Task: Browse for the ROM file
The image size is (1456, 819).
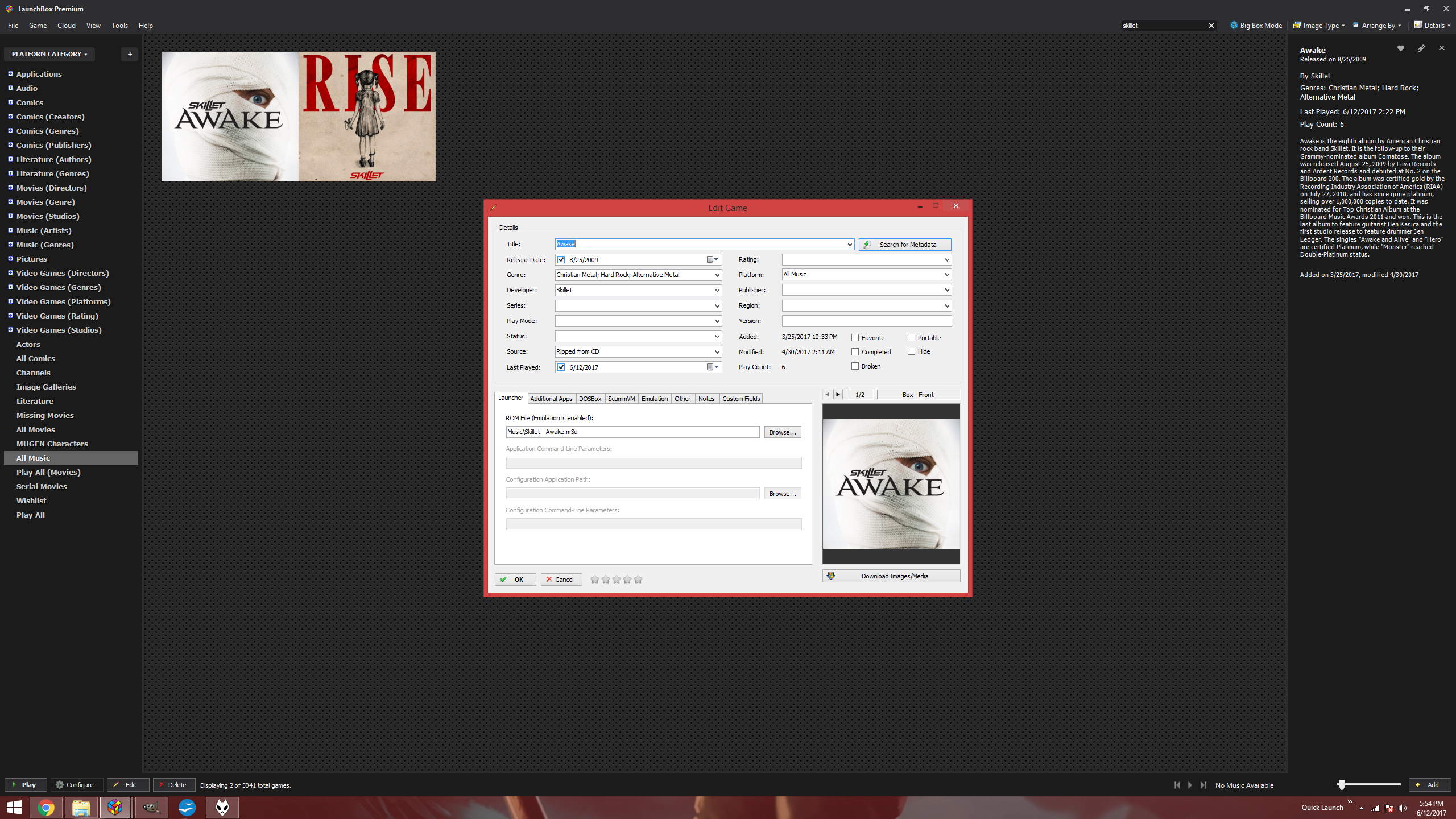Action: click(x=783, y=432)
